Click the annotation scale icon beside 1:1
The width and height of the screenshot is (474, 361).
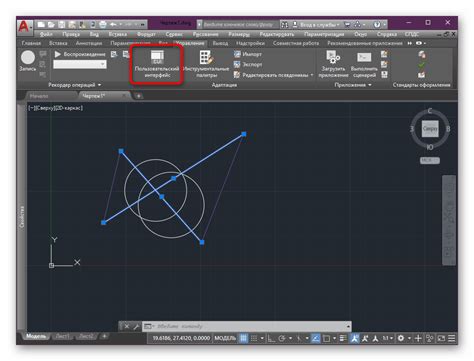click(x=375, y=338)
